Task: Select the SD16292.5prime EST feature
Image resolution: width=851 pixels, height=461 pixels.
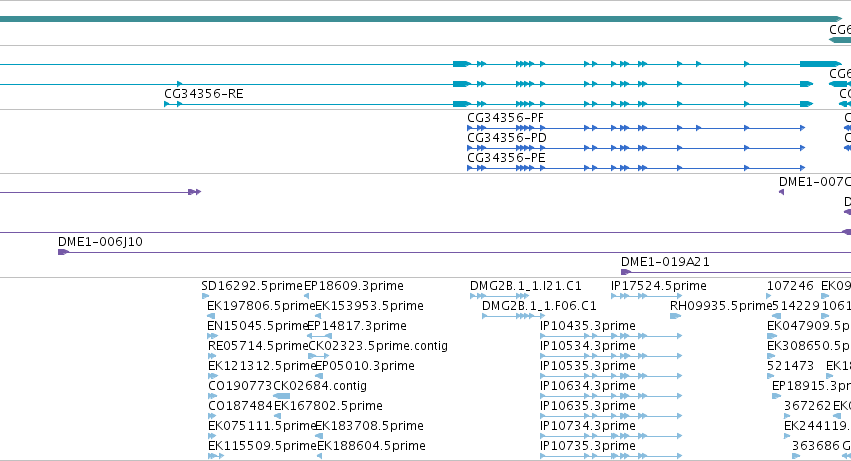Action: coord(252,286)
